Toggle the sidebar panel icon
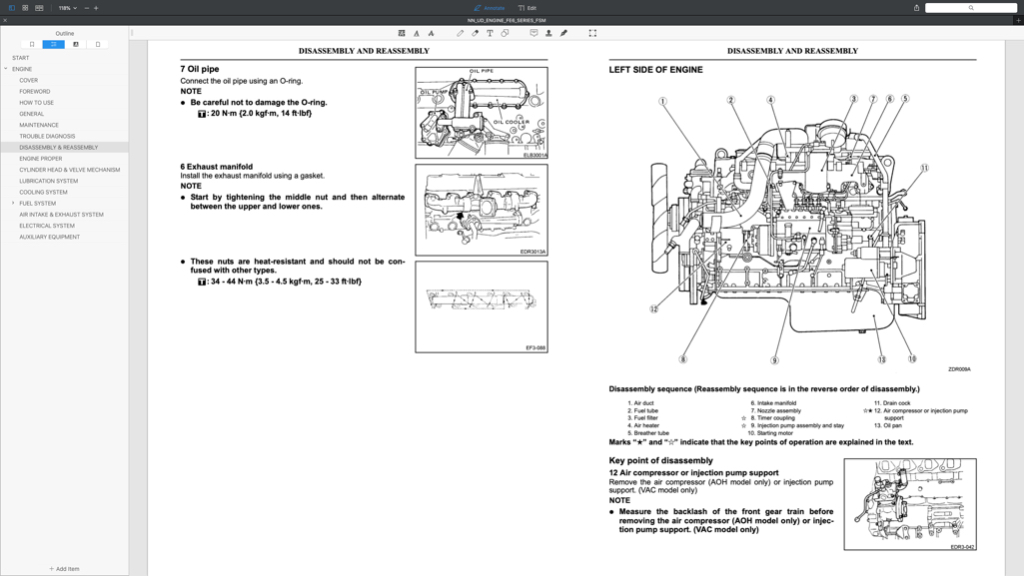The width and height of the screenshot is (1024, 576). pyautogui.click(x=12, y=8)
